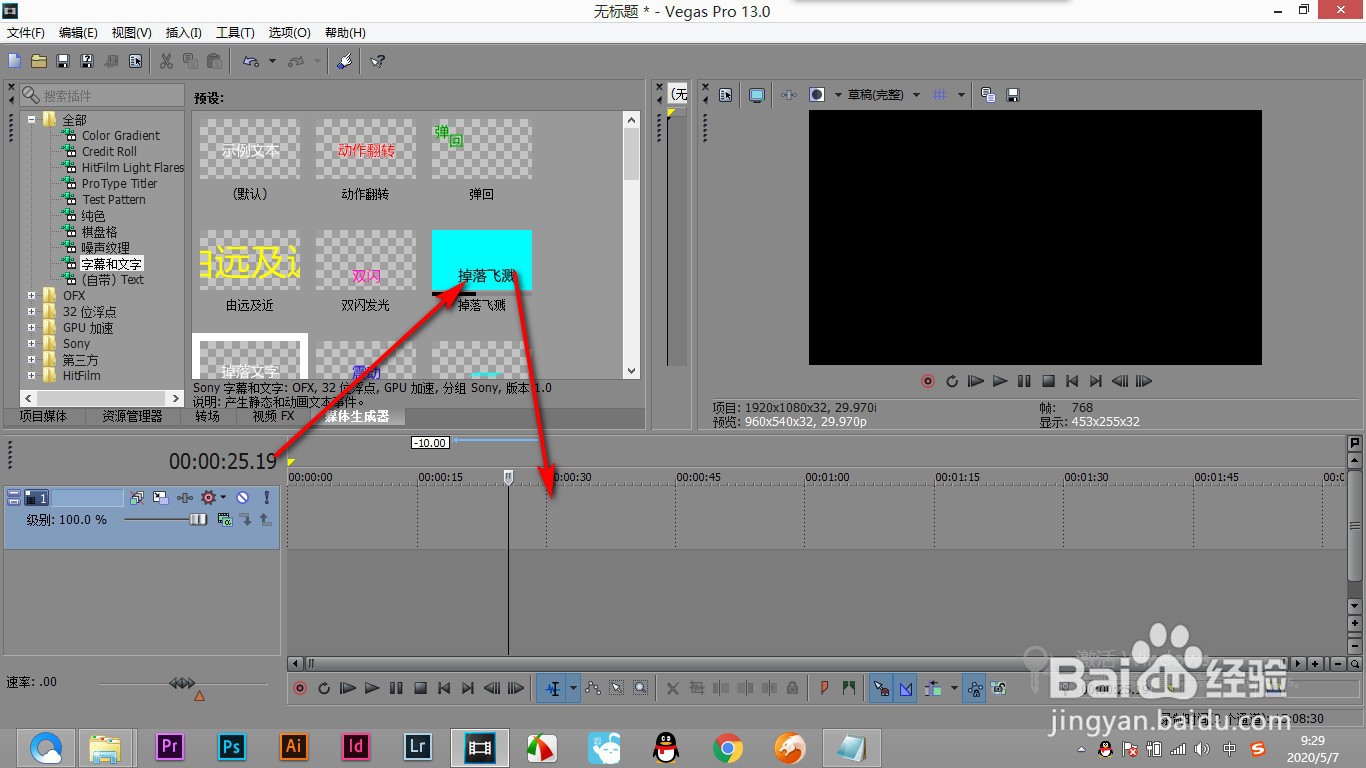Open the 文件(F) menu
Screen dimensions: 1366x768
26,33
